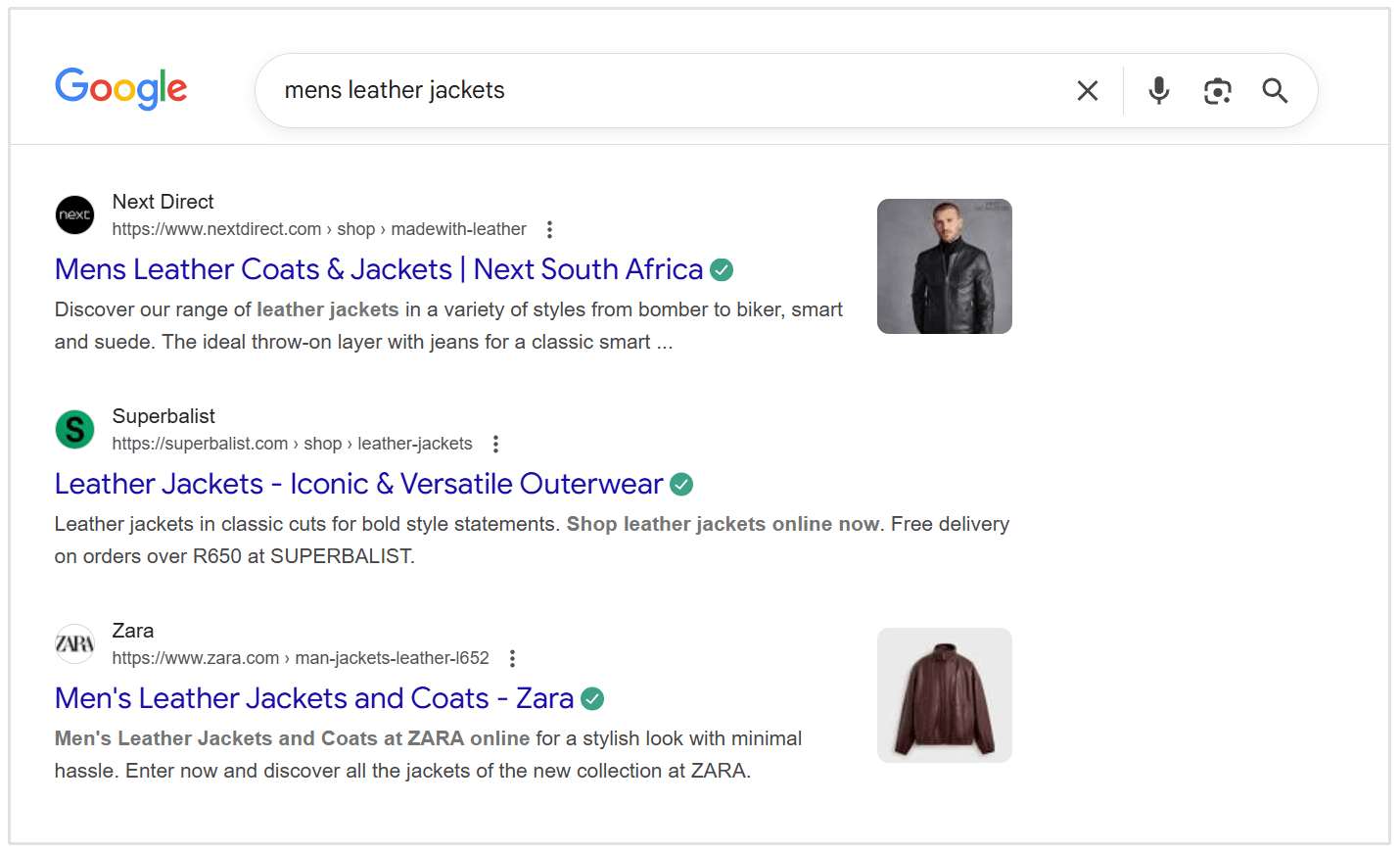1400x852 pixels.
Task: Clear the search query with the X icon
Action: (1087, 90)
